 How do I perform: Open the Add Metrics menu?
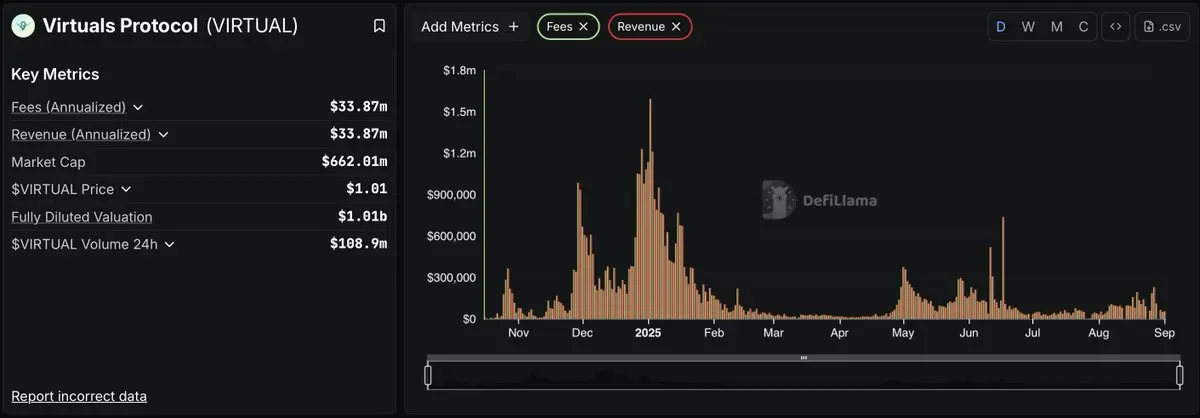[470, 27]
